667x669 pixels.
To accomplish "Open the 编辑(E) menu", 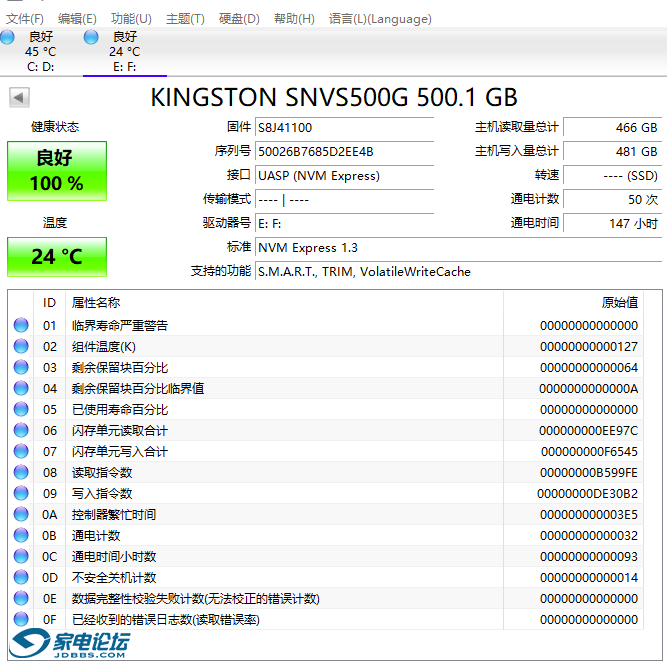I will (77, 19).
